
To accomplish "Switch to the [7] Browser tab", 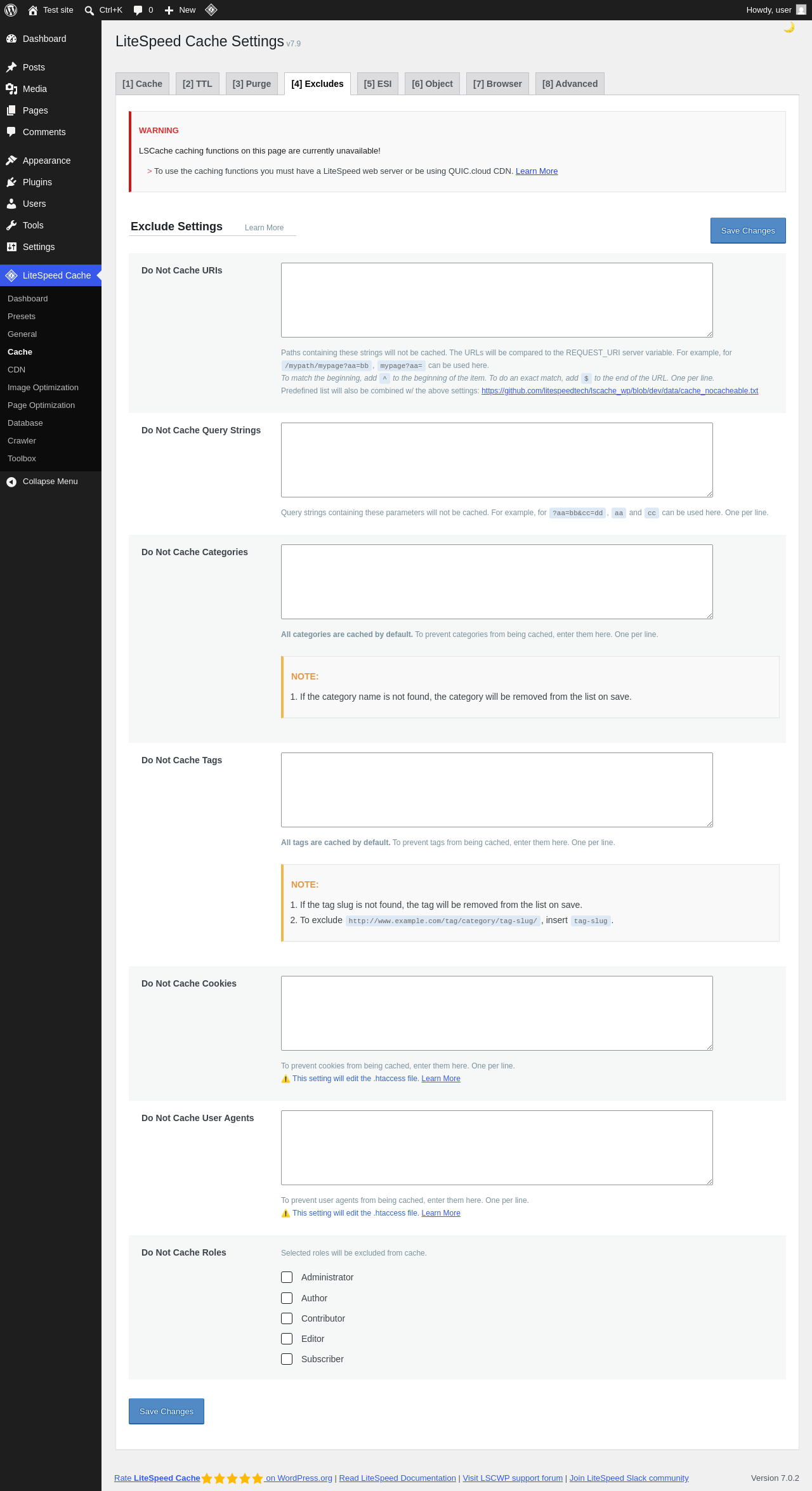I will tap(497, 84).
